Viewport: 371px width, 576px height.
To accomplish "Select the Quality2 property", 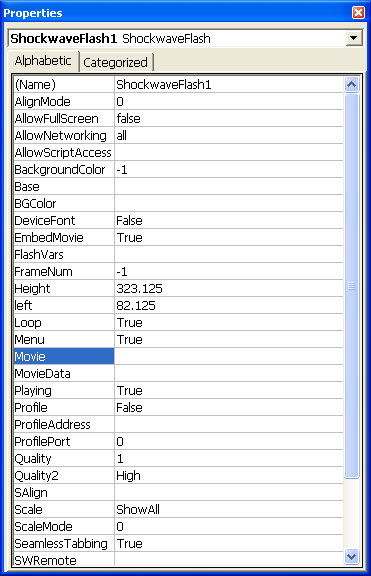I will tap(64, 475).
